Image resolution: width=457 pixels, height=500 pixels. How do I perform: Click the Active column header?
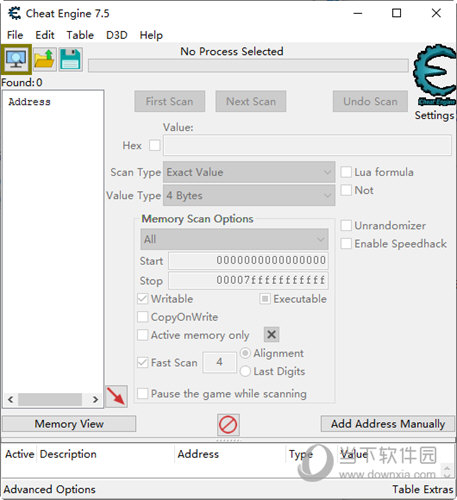[20, 454]
